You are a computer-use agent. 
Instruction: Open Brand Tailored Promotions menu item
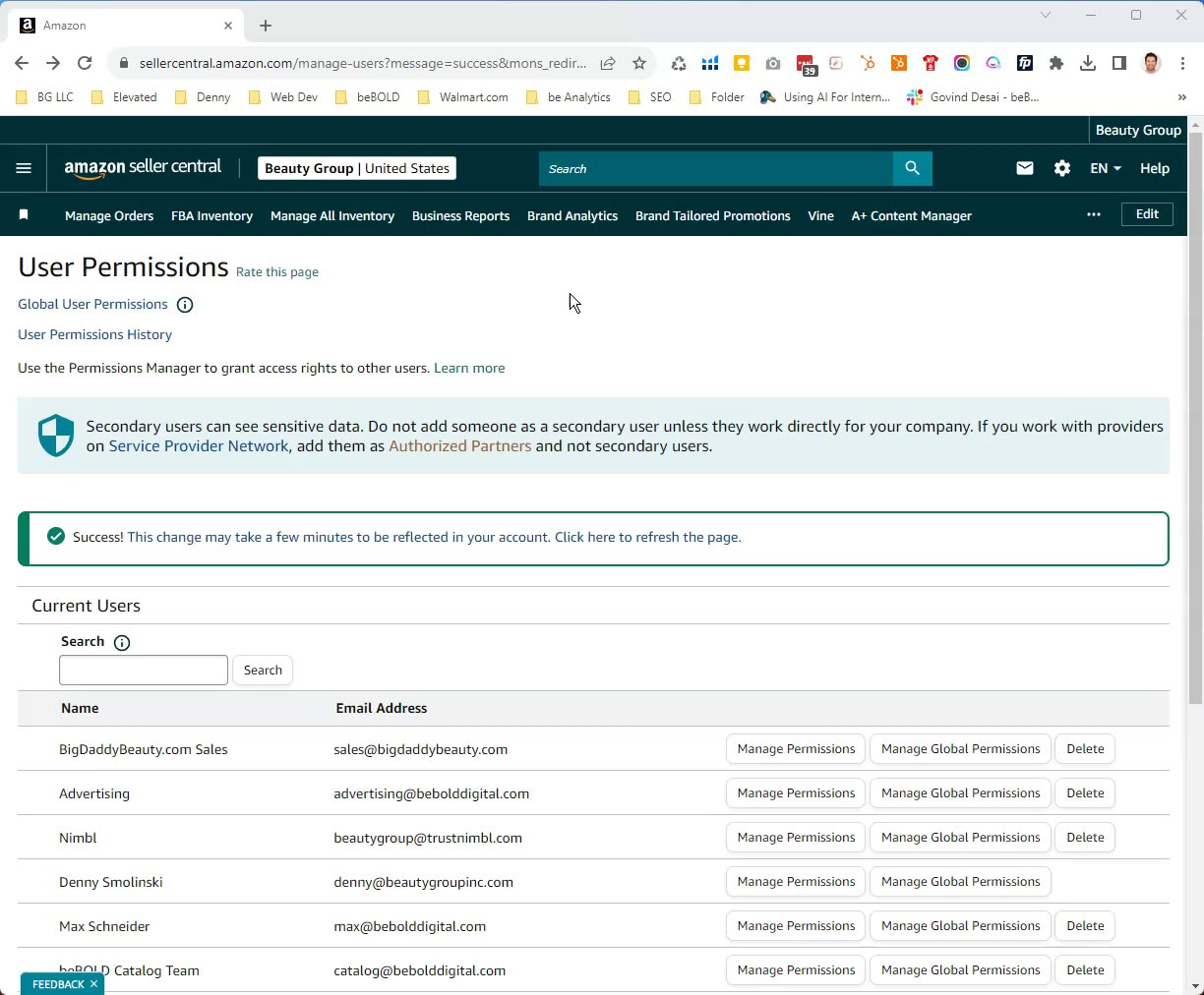click(x=713, y=215)
